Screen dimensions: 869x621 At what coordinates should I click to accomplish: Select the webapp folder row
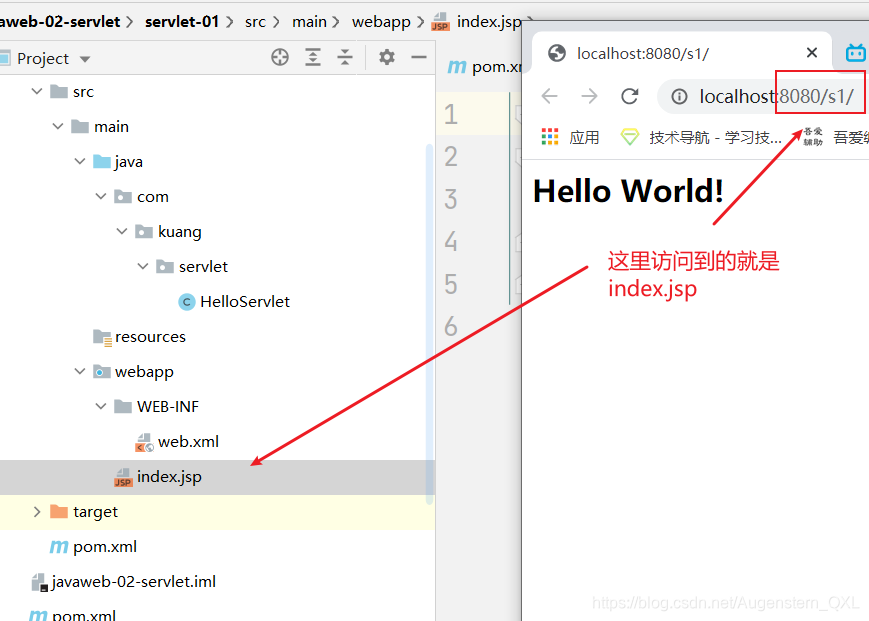click(133, 371)
